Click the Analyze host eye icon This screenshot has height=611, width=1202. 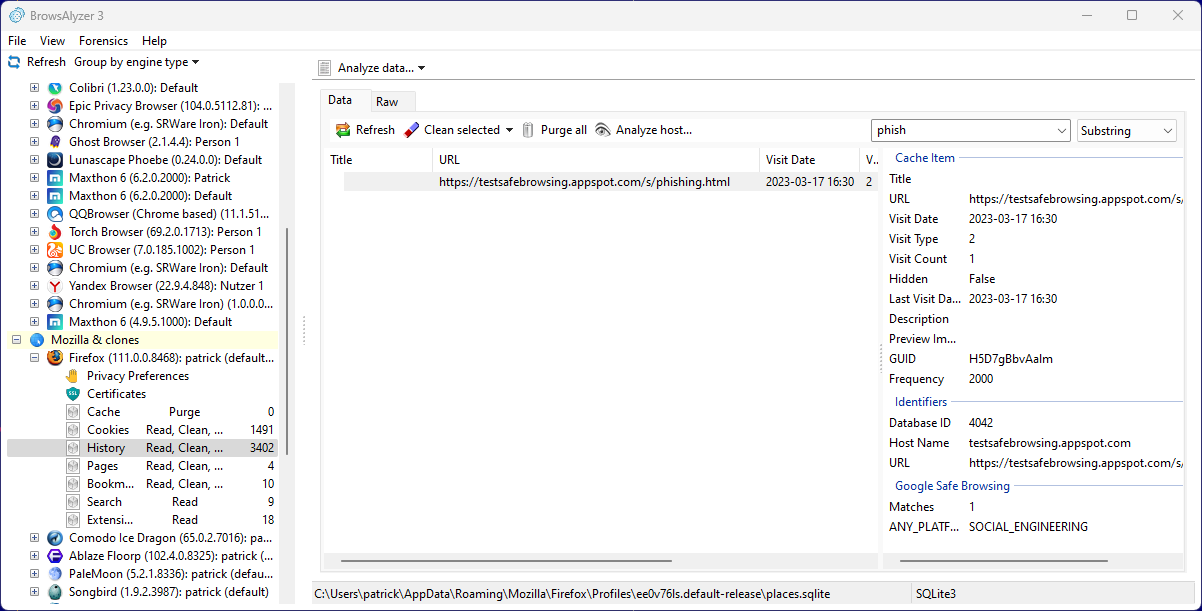point(602,130)
